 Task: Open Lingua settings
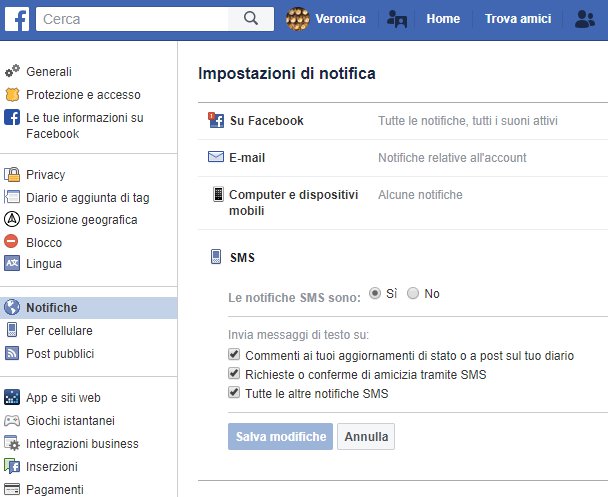pyautogui.click(x=44, y=264)
